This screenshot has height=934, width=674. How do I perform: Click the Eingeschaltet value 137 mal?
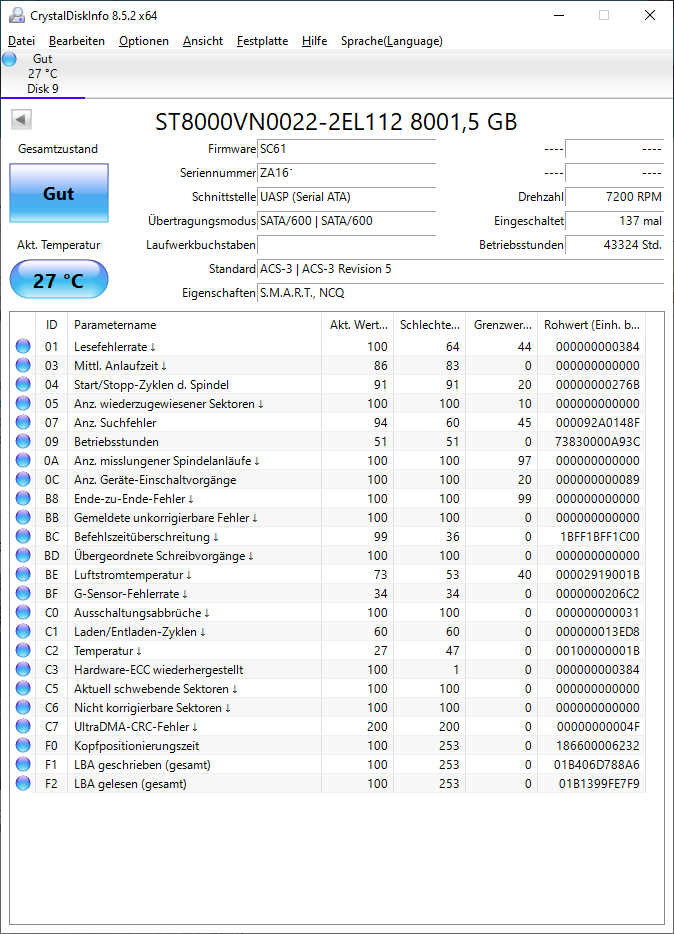pos(614,220)
